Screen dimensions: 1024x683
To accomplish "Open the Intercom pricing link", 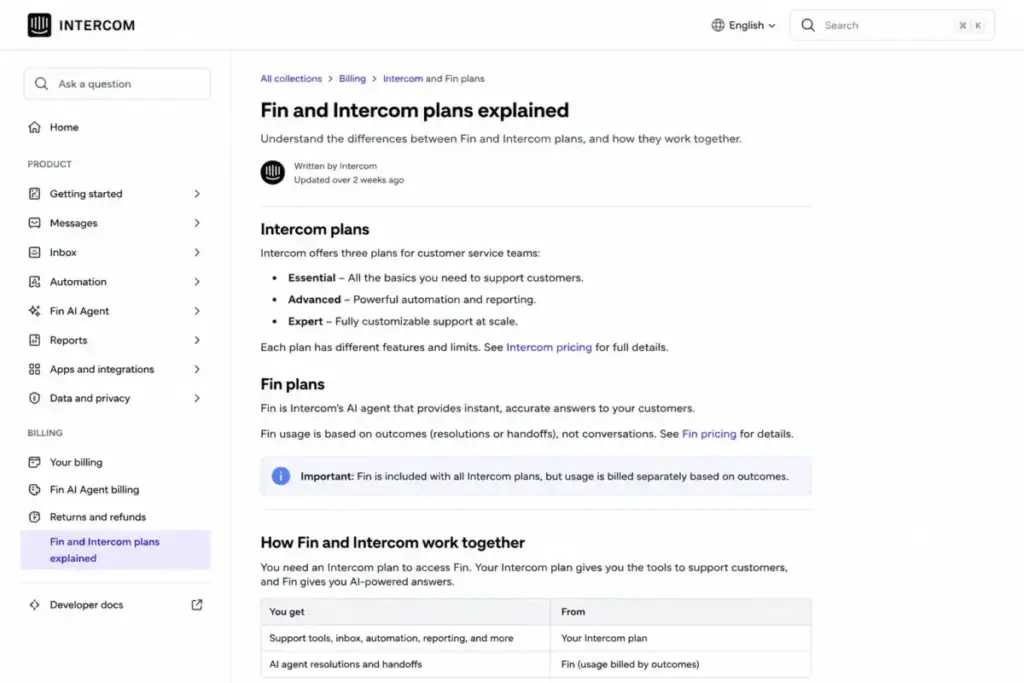I will pyautogui.click(x=549, y=347).
